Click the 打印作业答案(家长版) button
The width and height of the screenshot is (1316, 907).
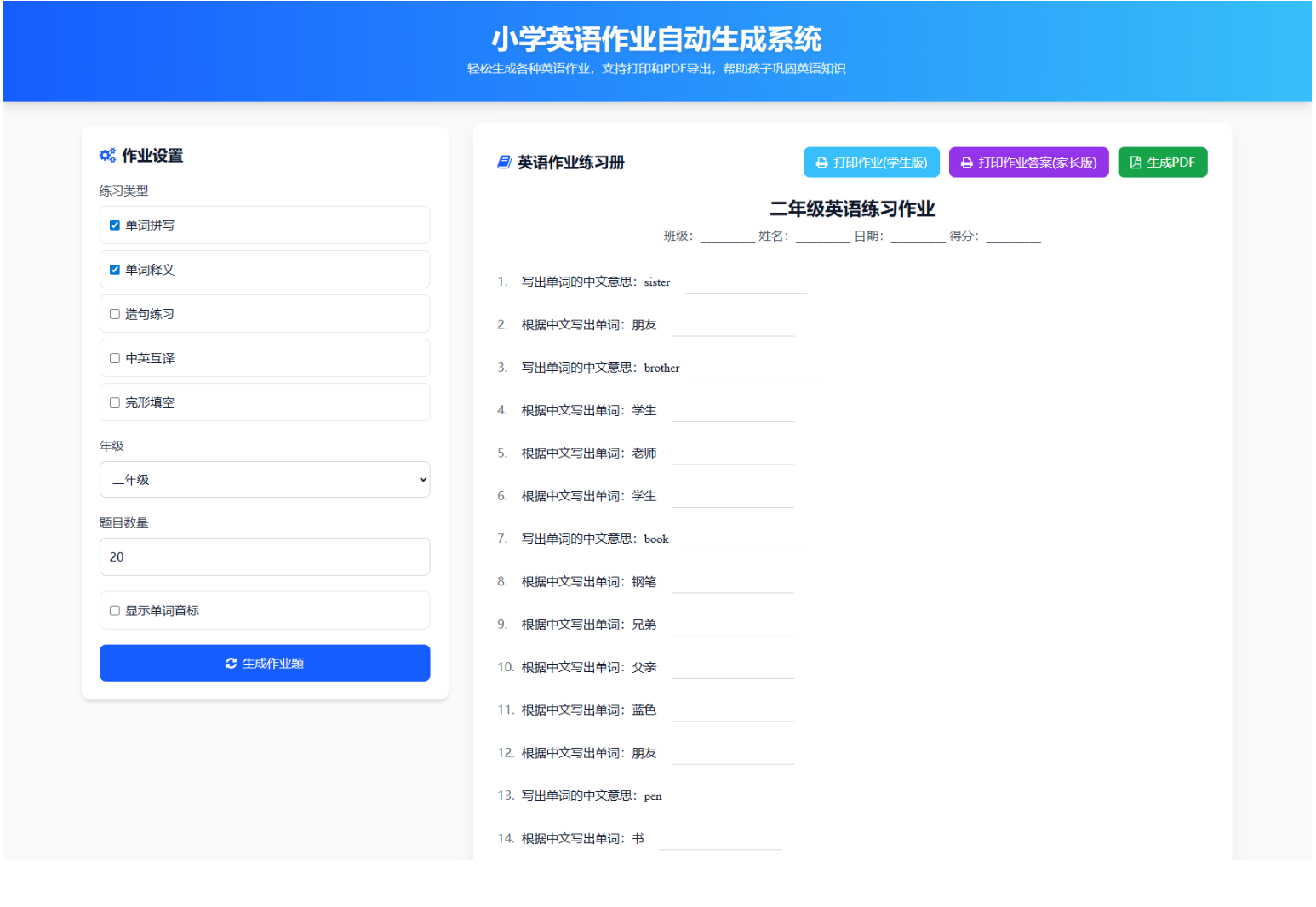pos(1028,163)
